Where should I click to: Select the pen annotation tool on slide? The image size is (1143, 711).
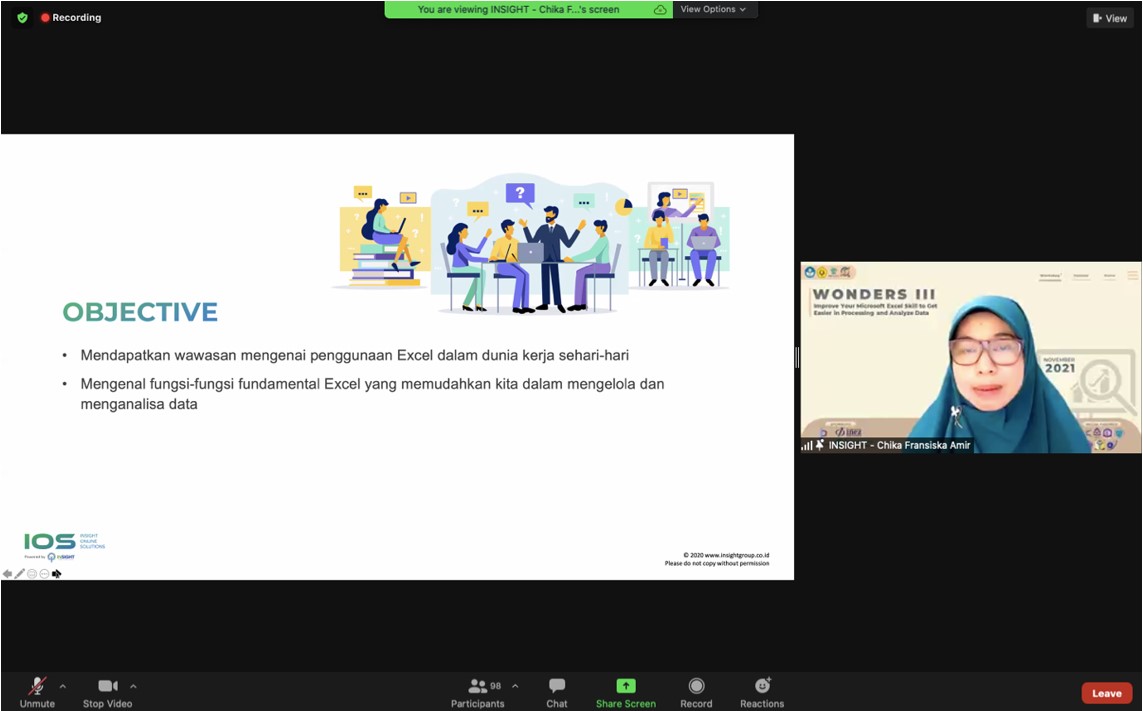tap(19, 574)
